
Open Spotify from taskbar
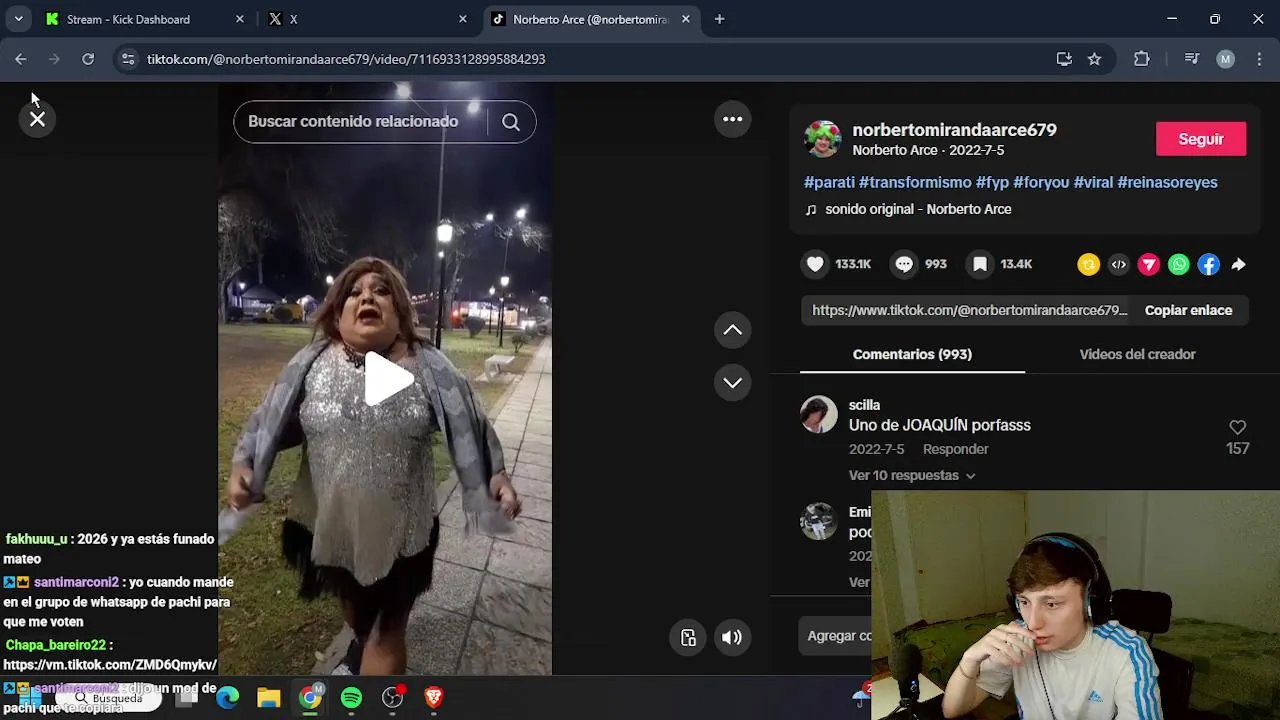point(351,698)
